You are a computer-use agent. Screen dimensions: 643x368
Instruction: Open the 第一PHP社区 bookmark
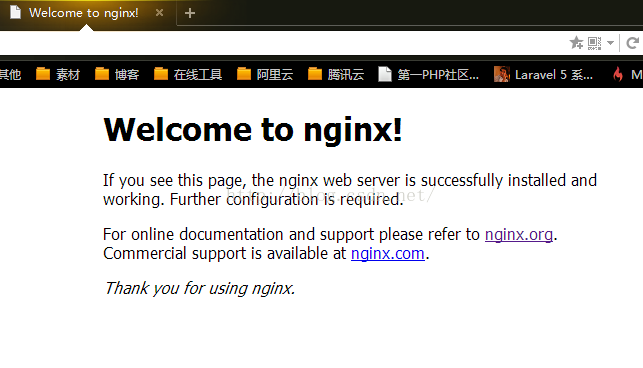(428, 74)
